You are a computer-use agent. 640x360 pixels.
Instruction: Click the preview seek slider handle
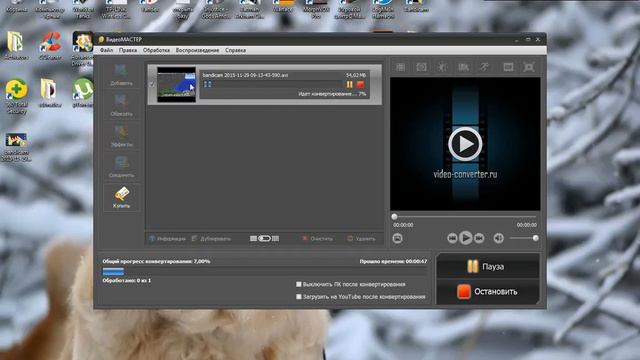pyautogui.click(x=394, y=217)
